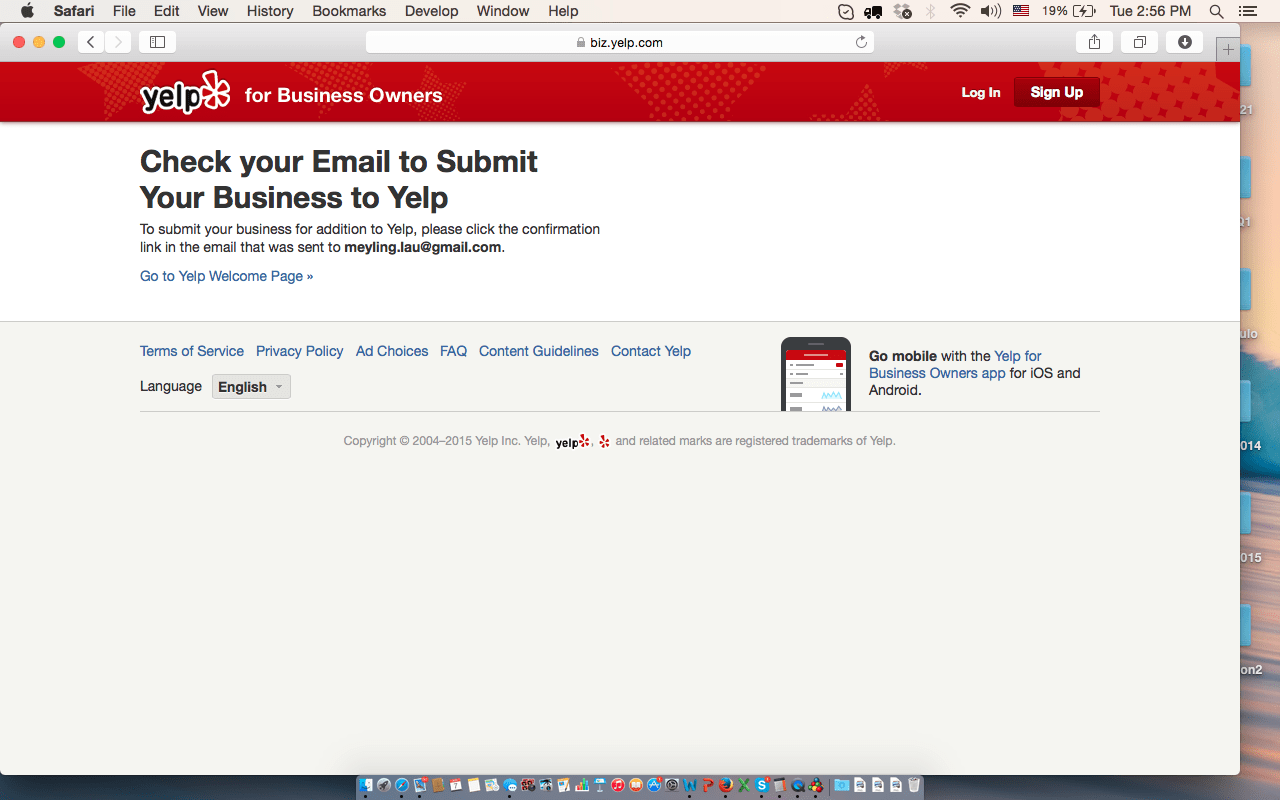The width and height of the screenshot is (1280, 800).
Task: Open the Develop menu
Action: [431, 11]
